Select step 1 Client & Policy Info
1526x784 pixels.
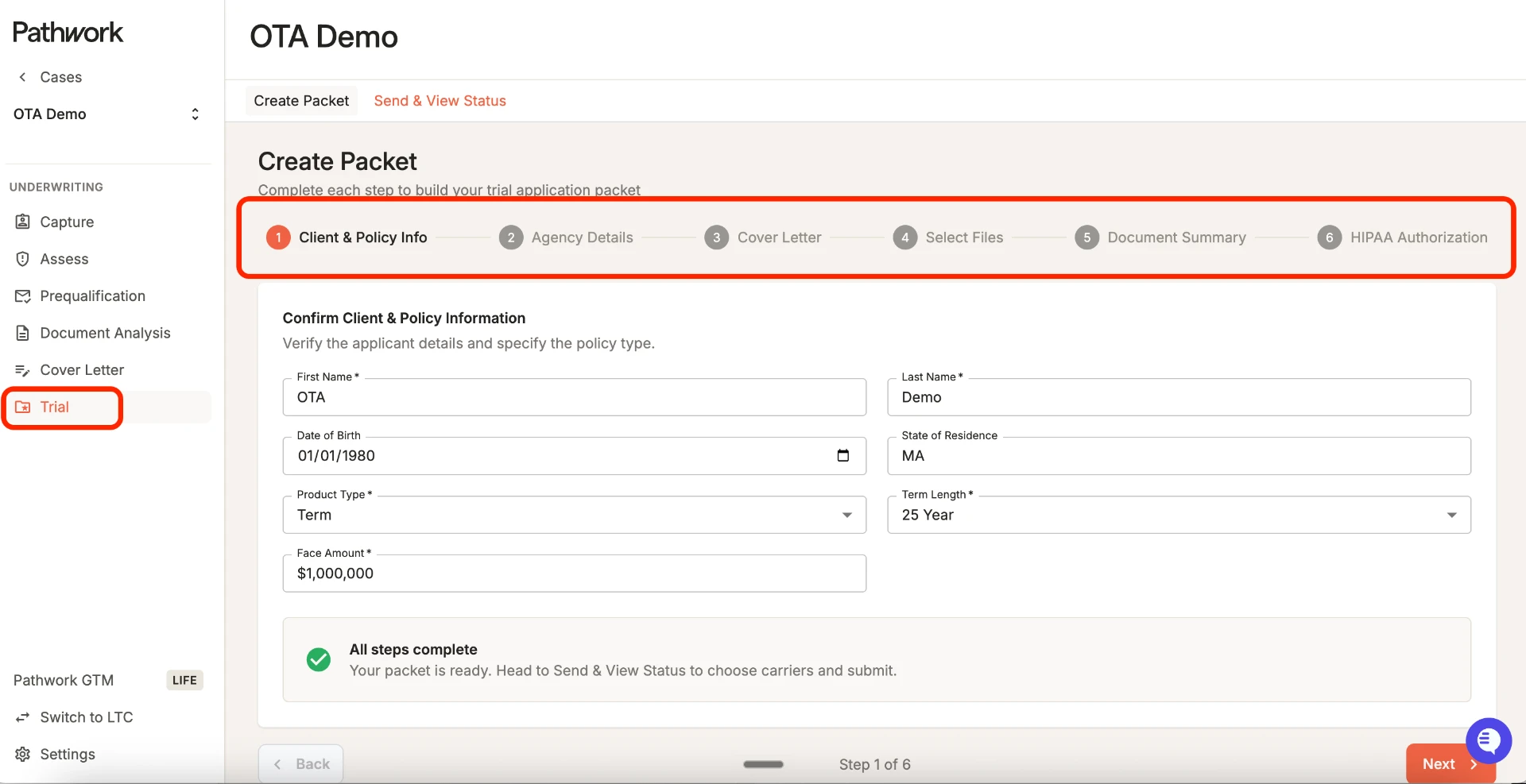(347, 238)
